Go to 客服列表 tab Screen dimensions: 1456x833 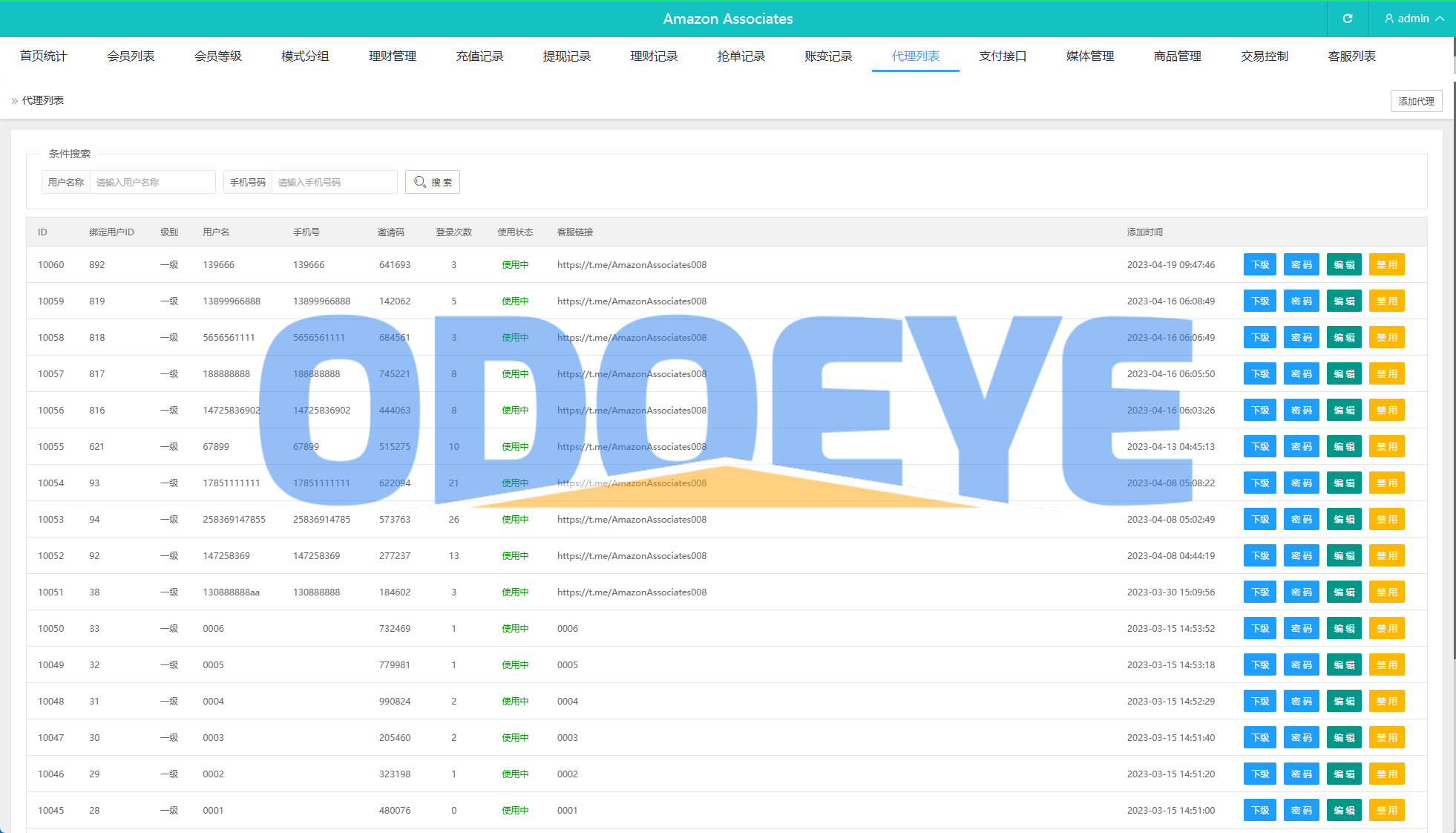click(x=1351, y=56)
